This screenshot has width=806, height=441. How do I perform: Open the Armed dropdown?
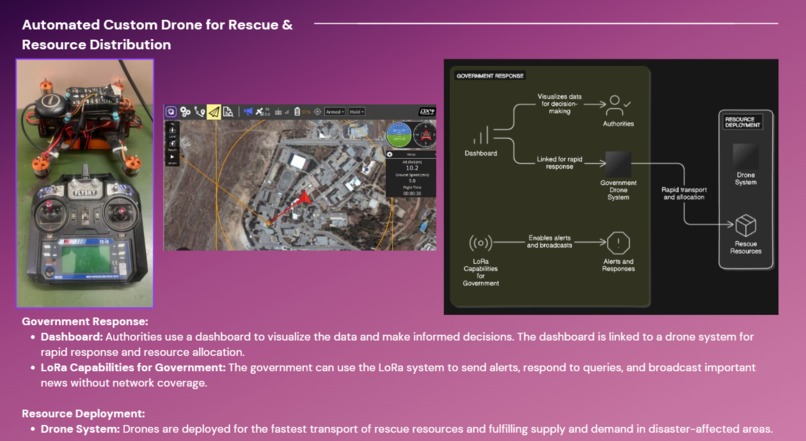point(335,112)
